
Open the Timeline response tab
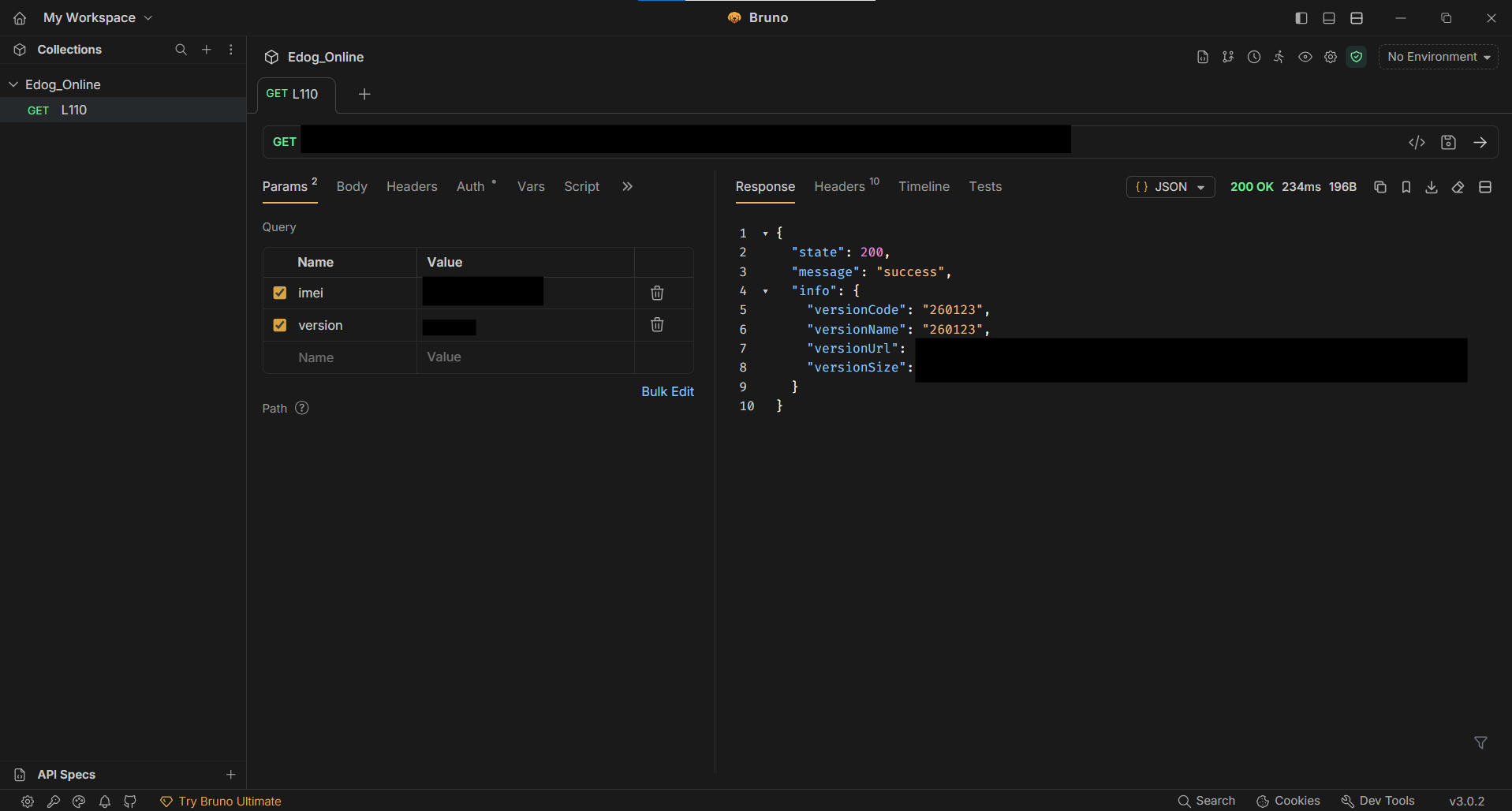coord(924,187)
